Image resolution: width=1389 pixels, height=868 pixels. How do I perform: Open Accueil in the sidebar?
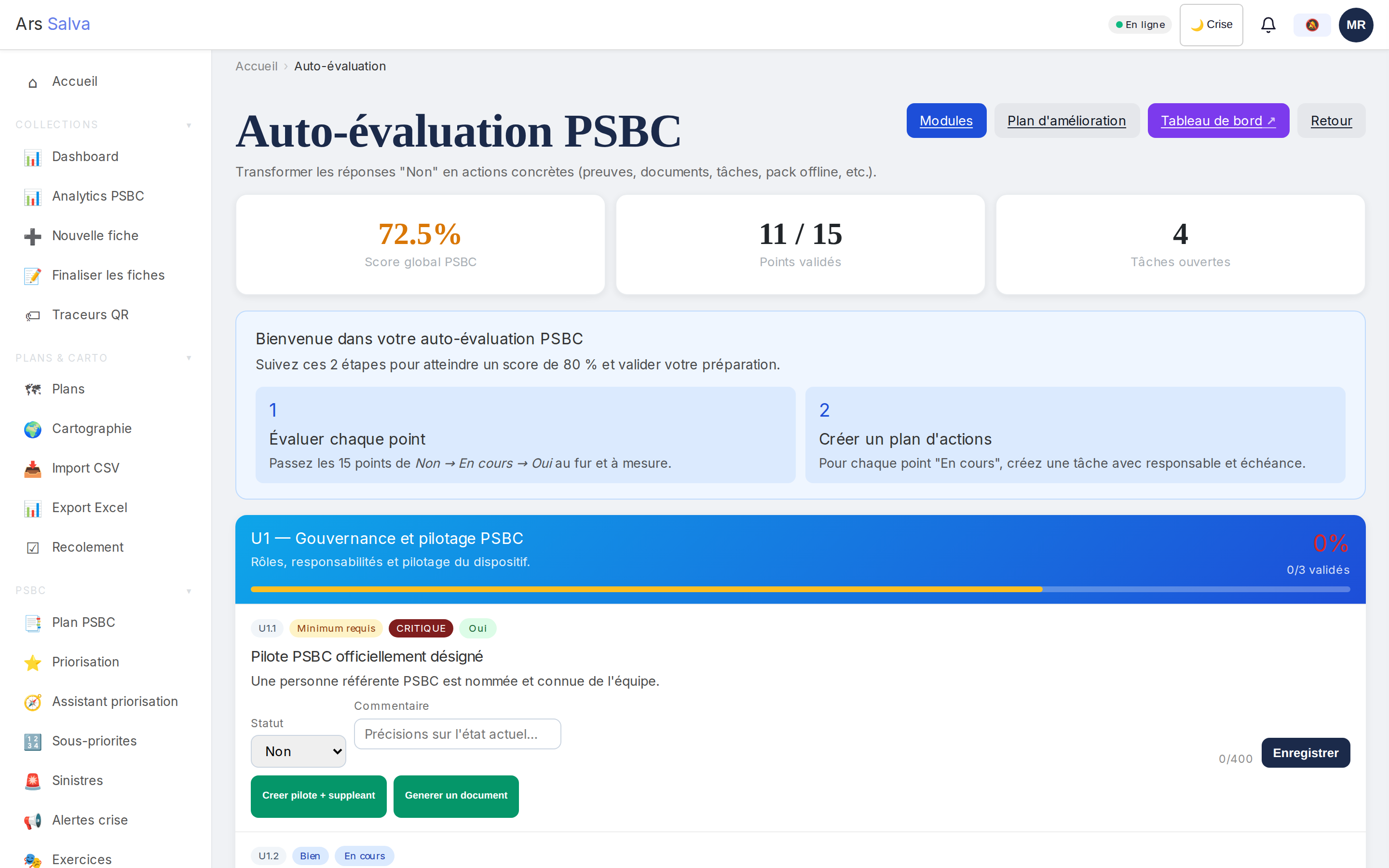coord(106,81)
